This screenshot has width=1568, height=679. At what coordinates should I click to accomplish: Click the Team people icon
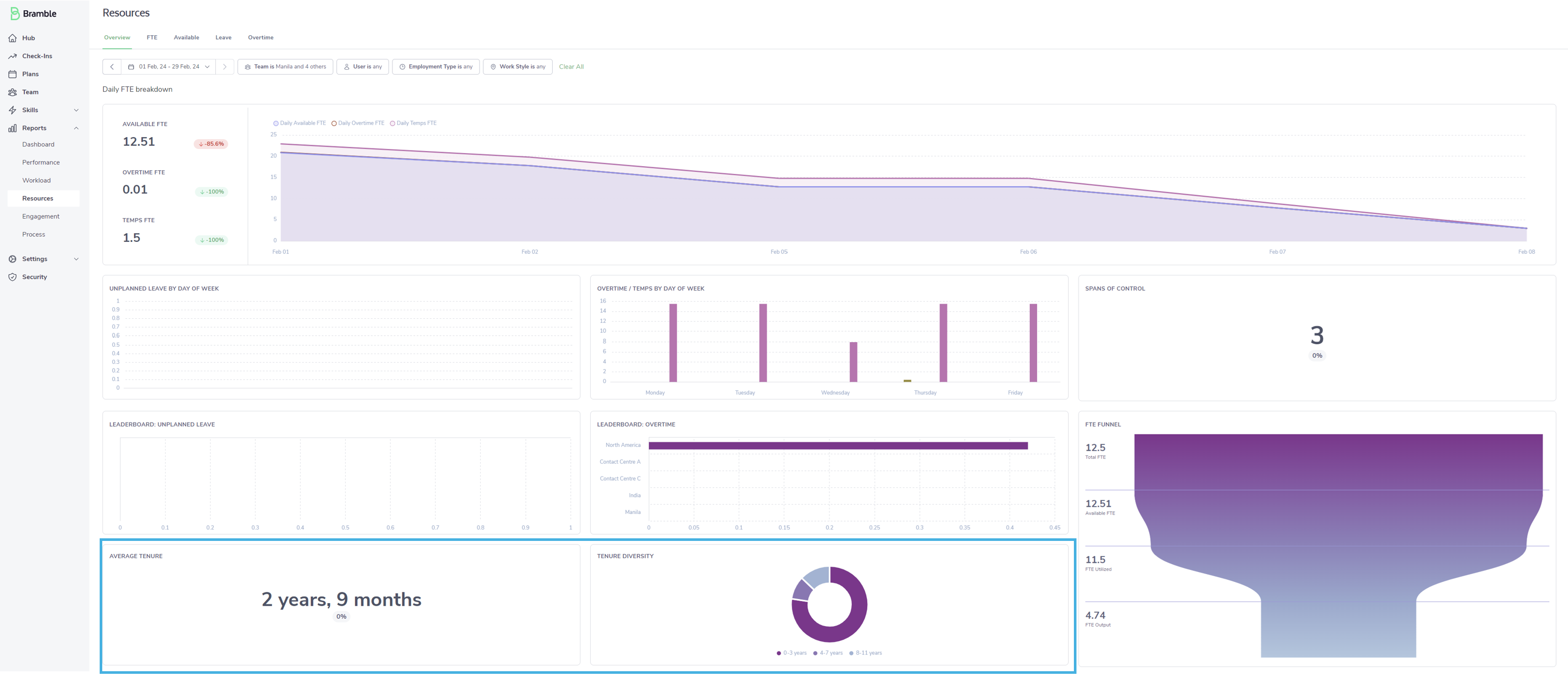pyautogui.click(x=13, y=92)
